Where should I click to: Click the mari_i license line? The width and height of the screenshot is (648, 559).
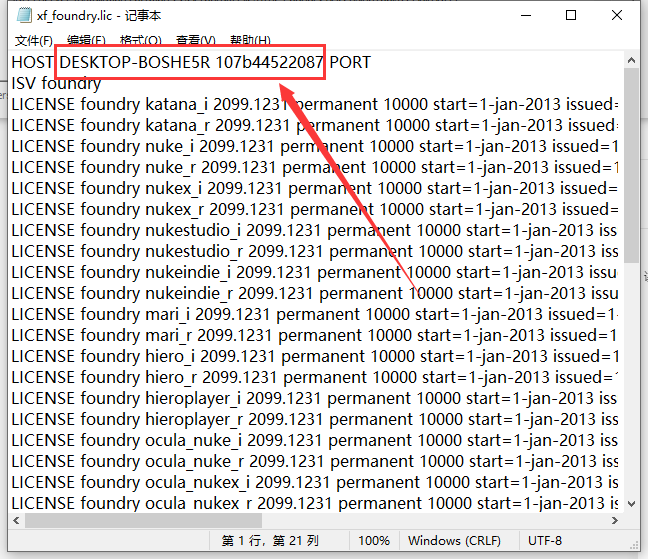(x=314, y=314)
